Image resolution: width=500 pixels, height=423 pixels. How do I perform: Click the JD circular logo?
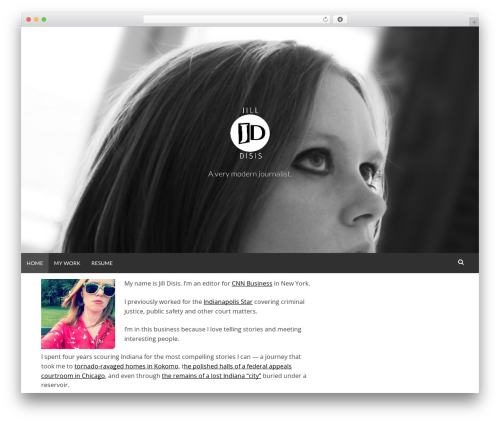point(250,133)
